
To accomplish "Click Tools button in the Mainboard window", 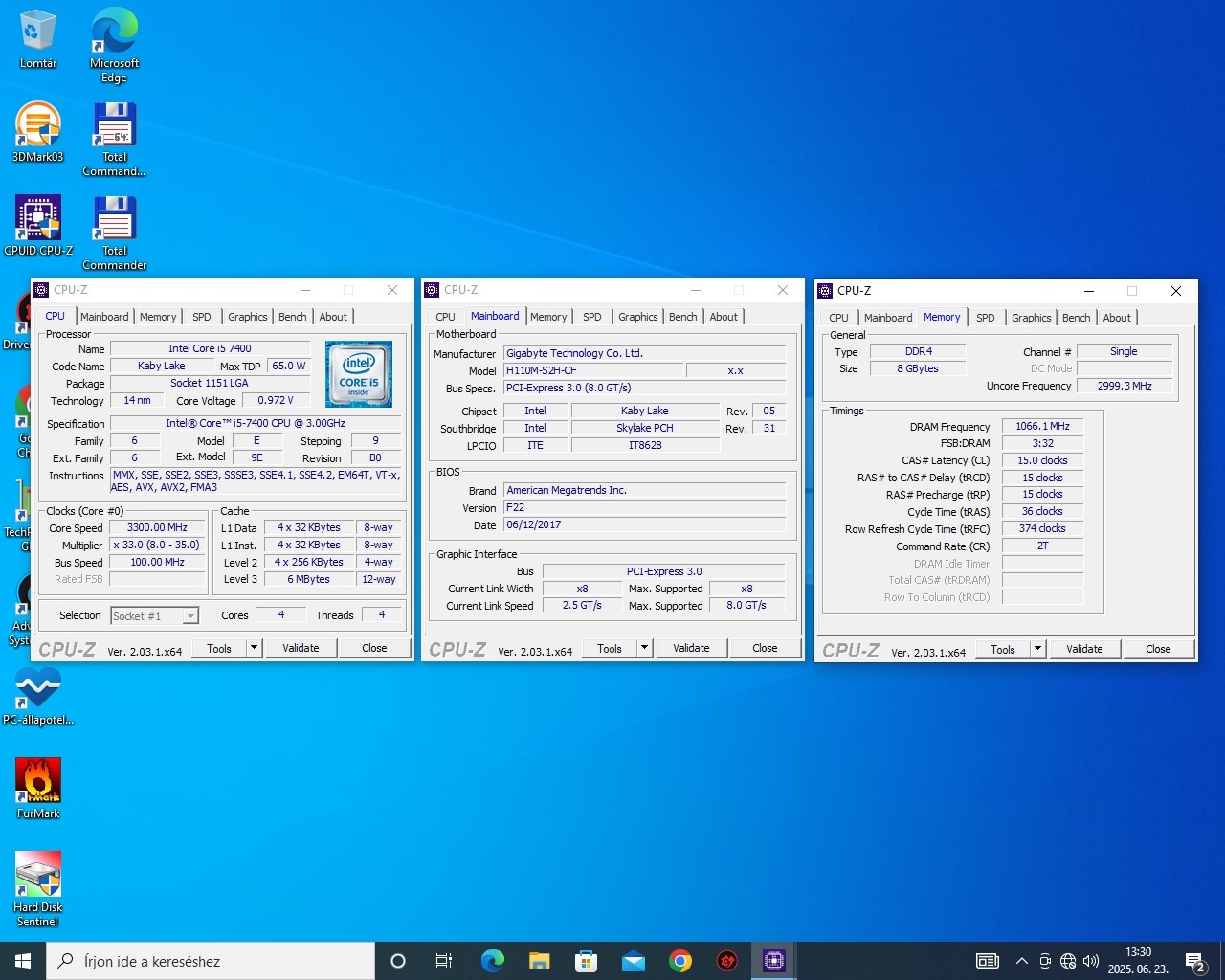I will (x=610, y=648).
